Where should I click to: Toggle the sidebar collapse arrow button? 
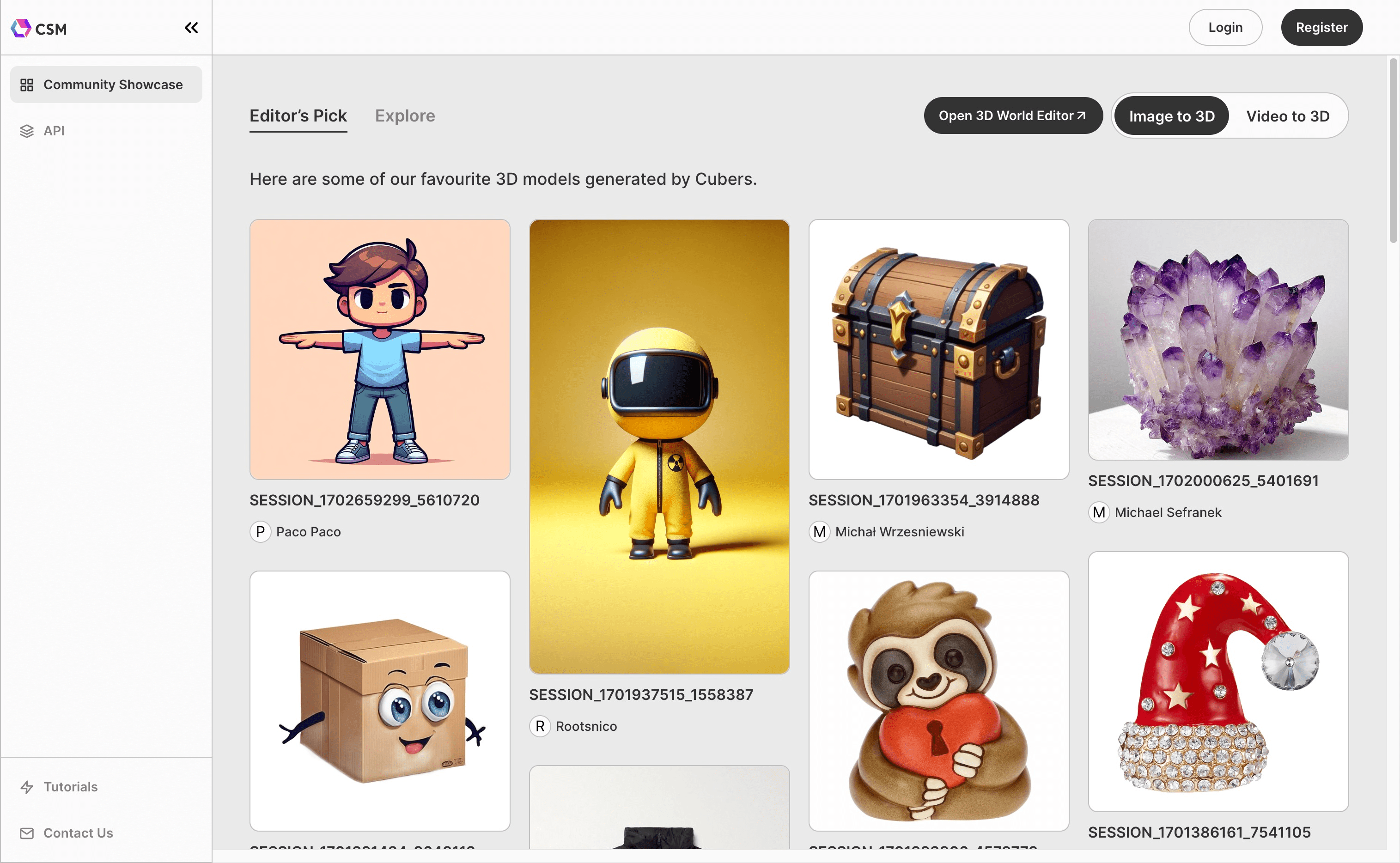tap(190, 27)
